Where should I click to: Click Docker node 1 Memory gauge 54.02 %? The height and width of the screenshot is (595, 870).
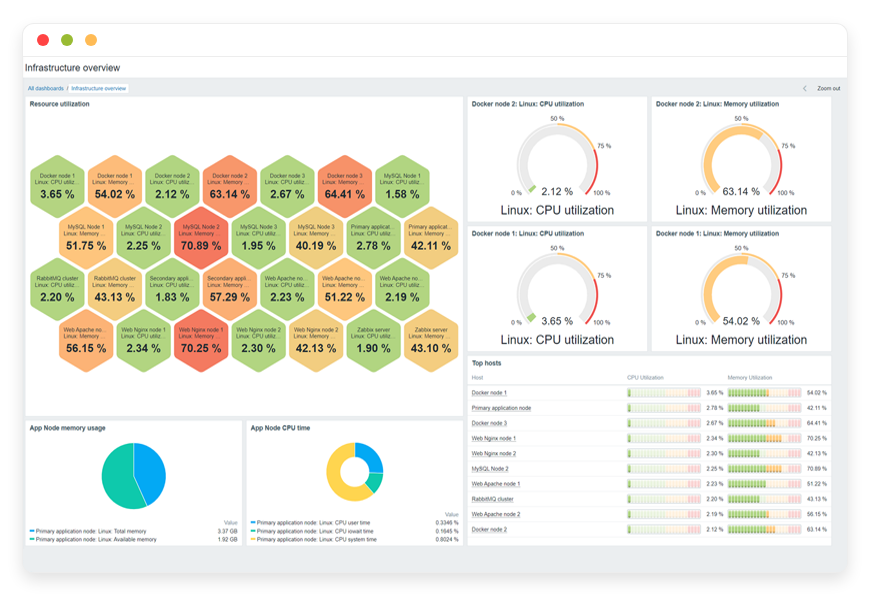741,290
